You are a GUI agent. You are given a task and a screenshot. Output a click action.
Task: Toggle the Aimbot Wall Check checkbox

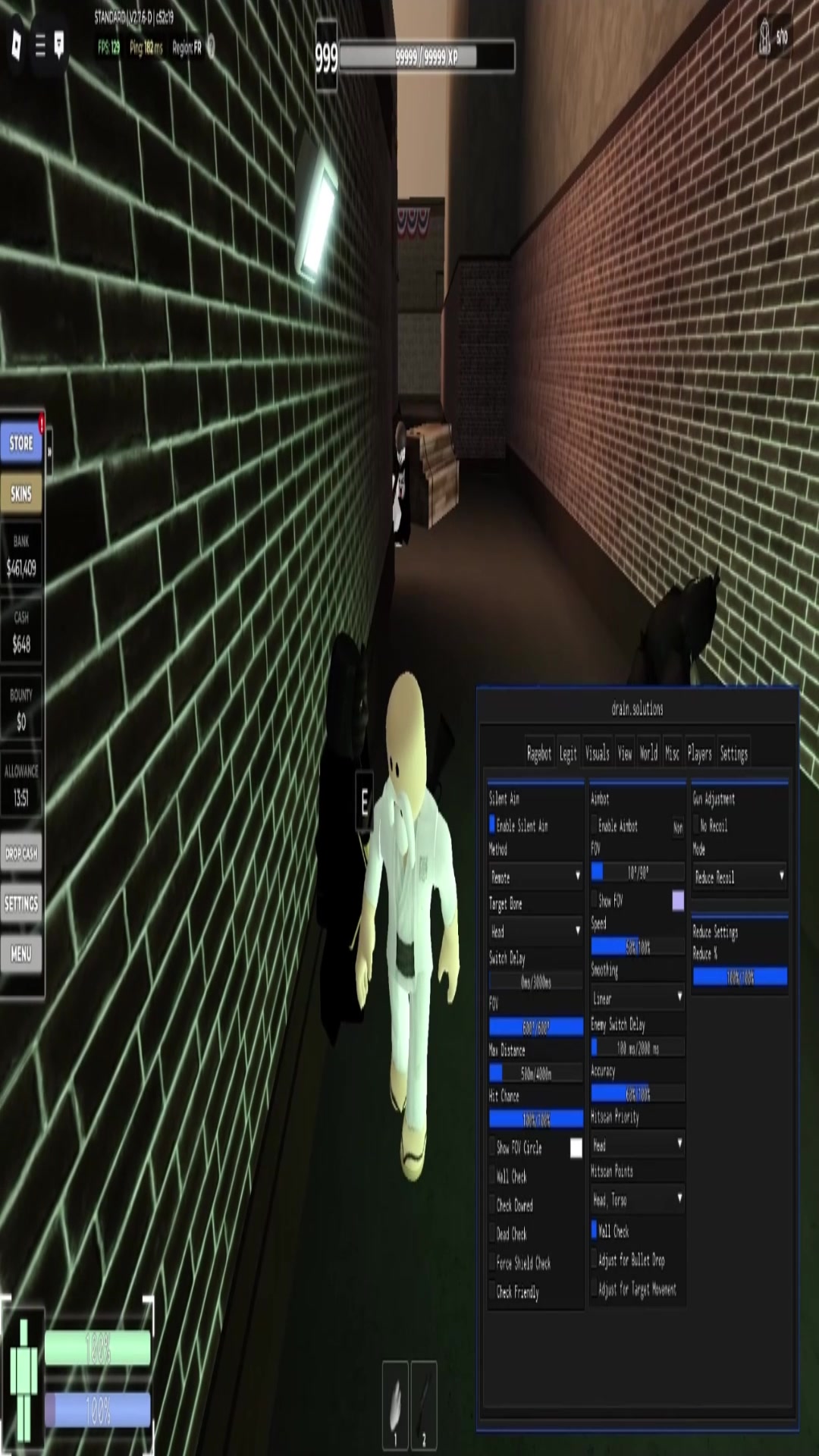(595, 1231)
